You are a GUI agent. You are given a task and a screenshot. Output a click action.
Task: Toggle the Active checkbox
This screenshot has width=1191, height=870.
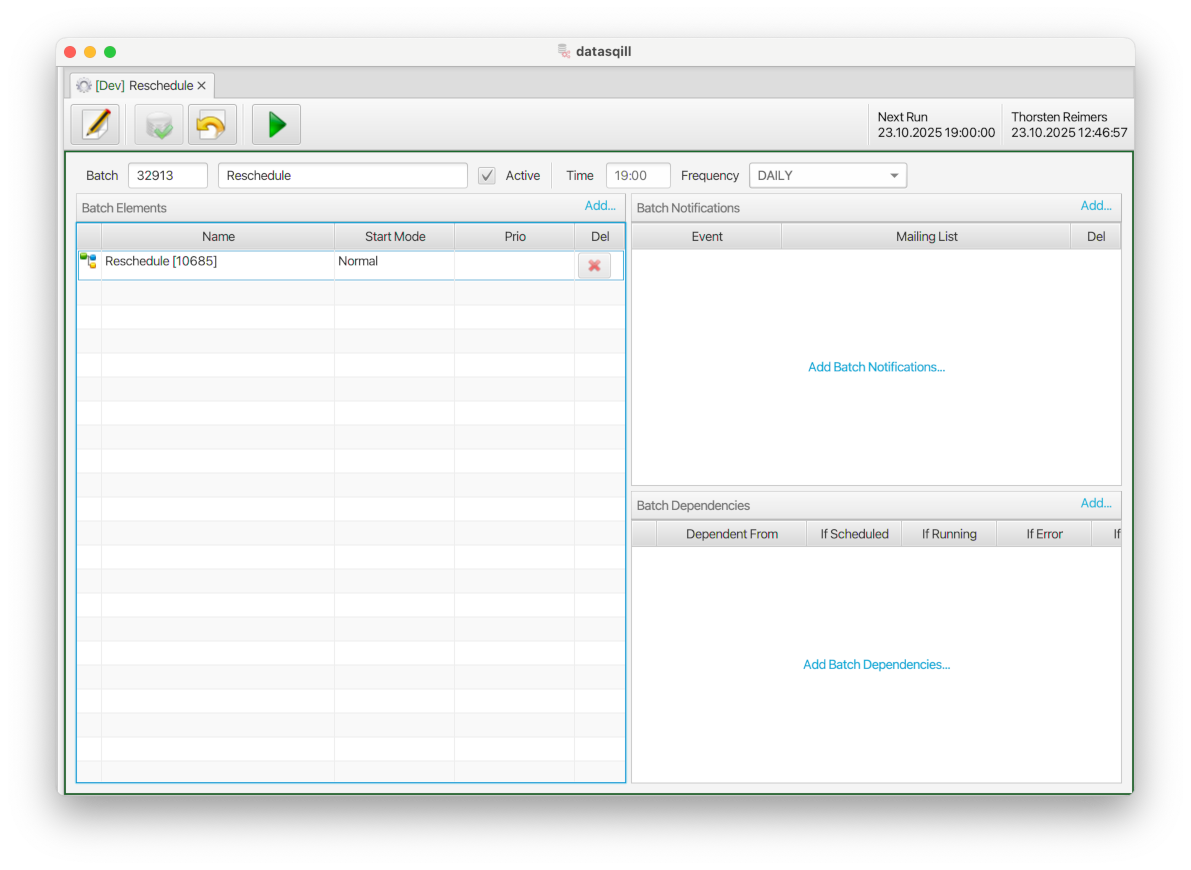[487, 175]
